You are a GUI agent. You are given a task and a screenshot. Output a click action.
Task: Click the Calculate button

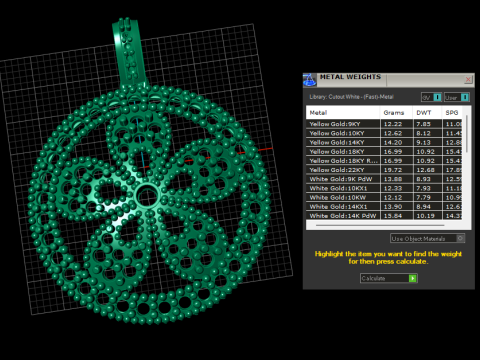389,278
